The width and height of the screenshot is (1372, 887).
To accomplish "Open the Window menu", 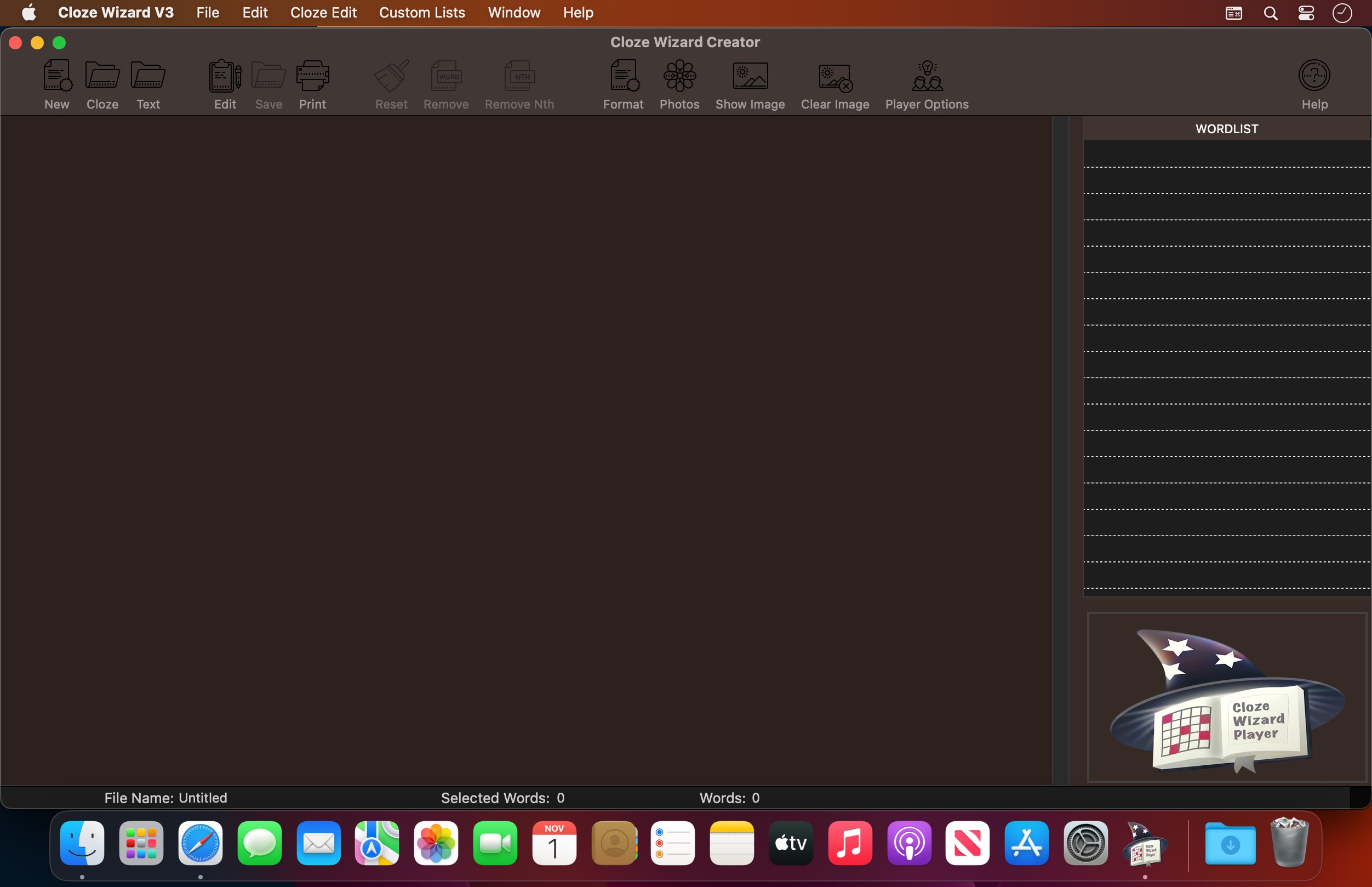I will [x=514, y=13].
